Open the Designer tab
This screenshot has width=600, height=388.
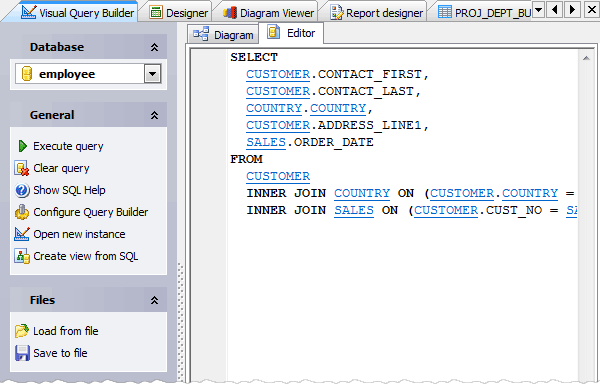click(179, 13)
